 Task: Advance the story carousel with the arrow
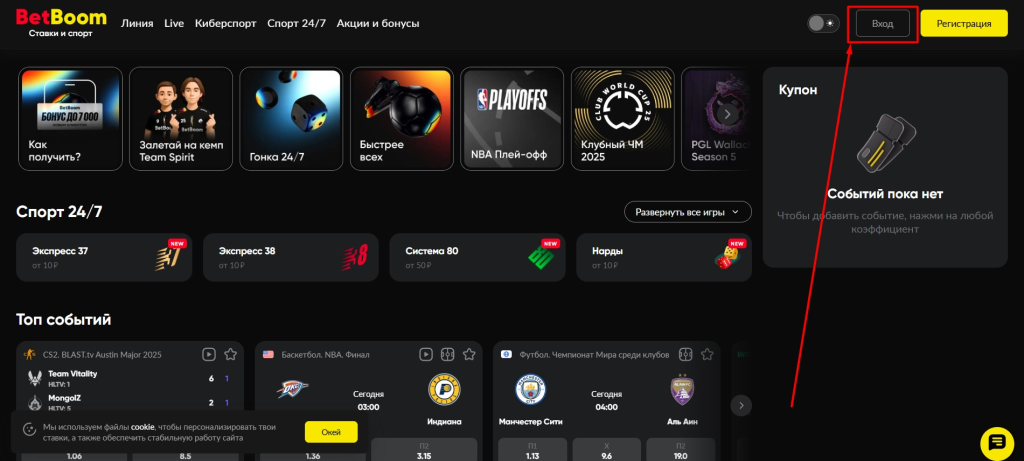click(x=726, y=114)
